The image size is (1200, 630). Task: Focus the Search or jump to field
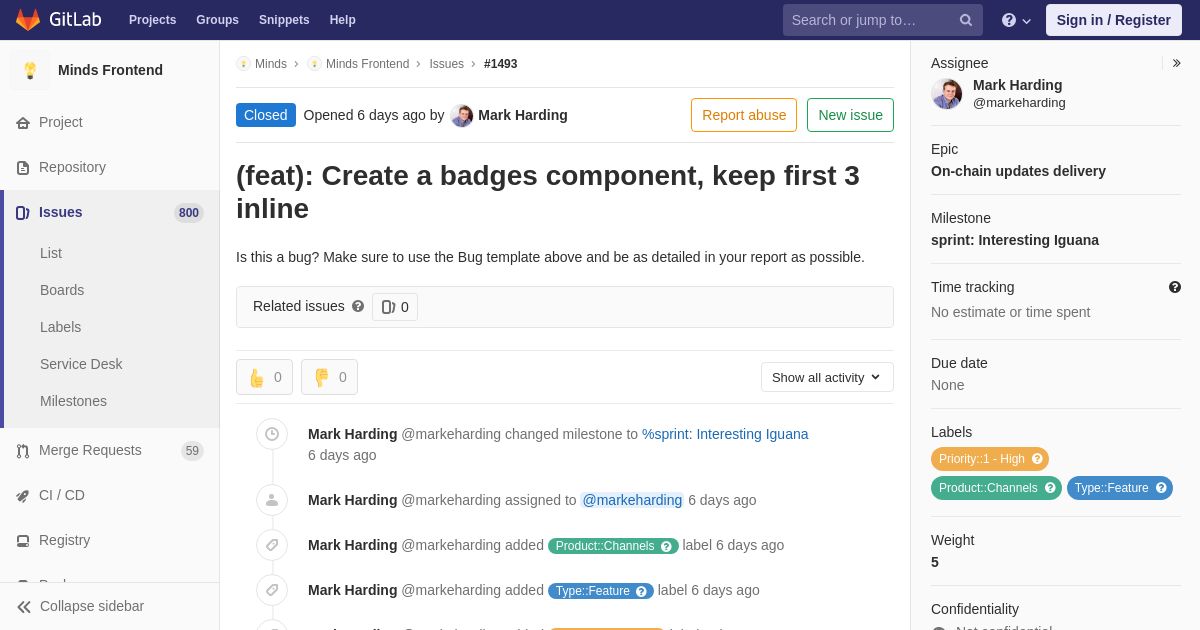[x=873, y=20]
